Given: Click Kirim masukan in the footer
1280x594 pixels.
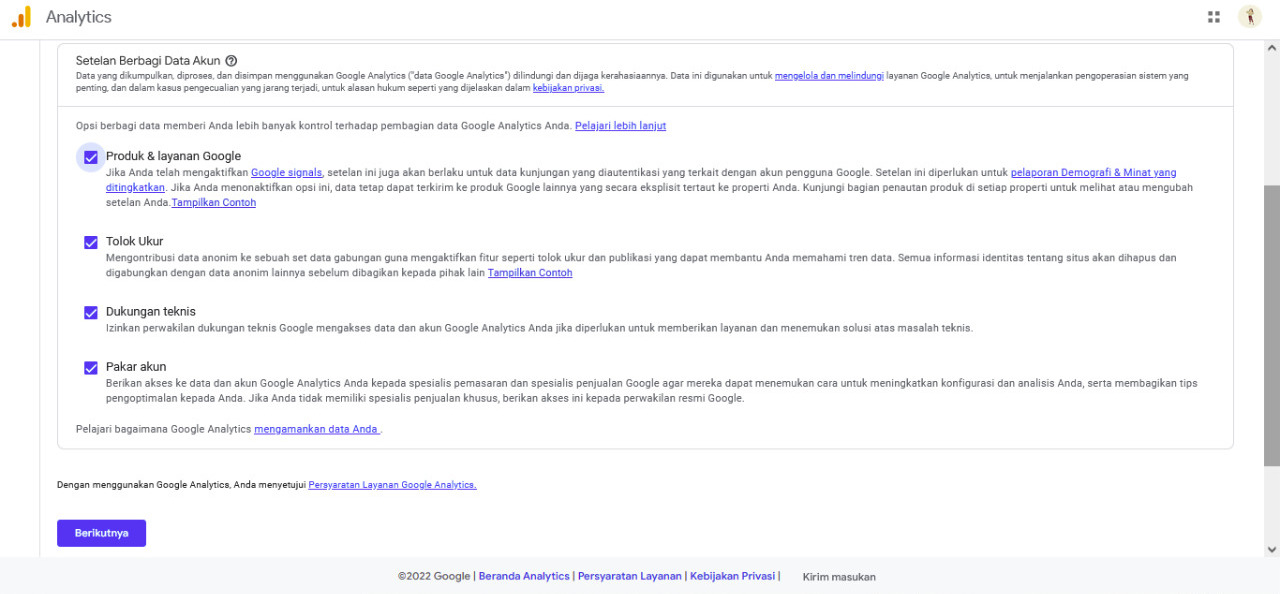Looking at the screenshot, I should click(839, 577).
